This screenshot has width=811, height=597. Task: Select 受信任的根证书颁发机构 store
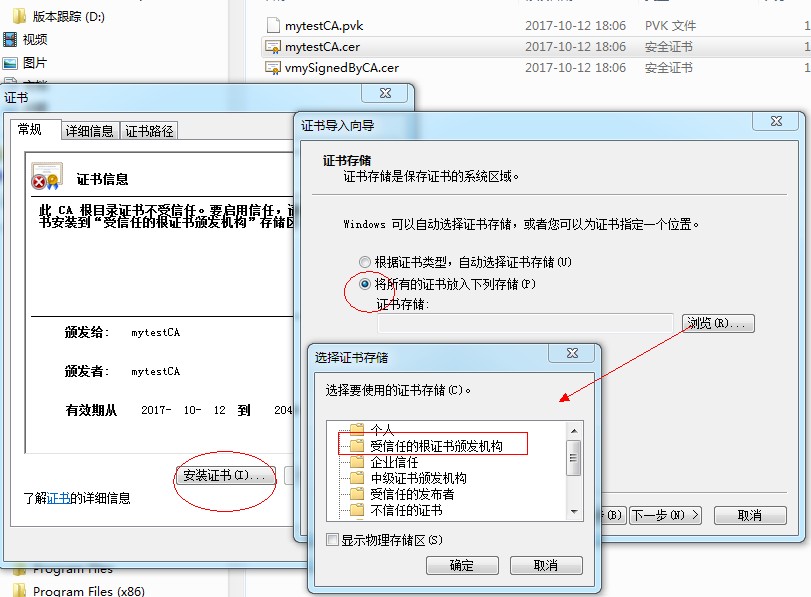point(436,446)
